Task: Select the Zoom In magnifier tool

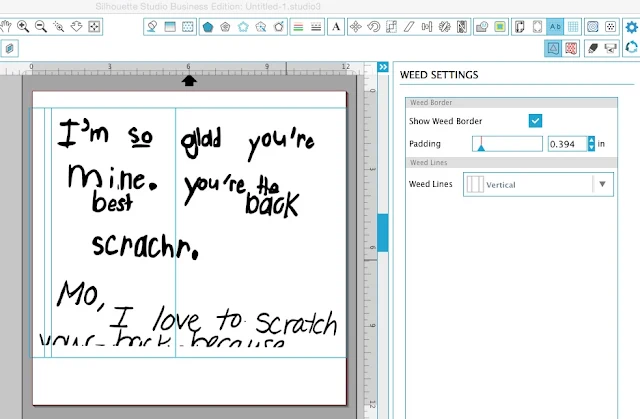Action: click(x=23, y=27)
